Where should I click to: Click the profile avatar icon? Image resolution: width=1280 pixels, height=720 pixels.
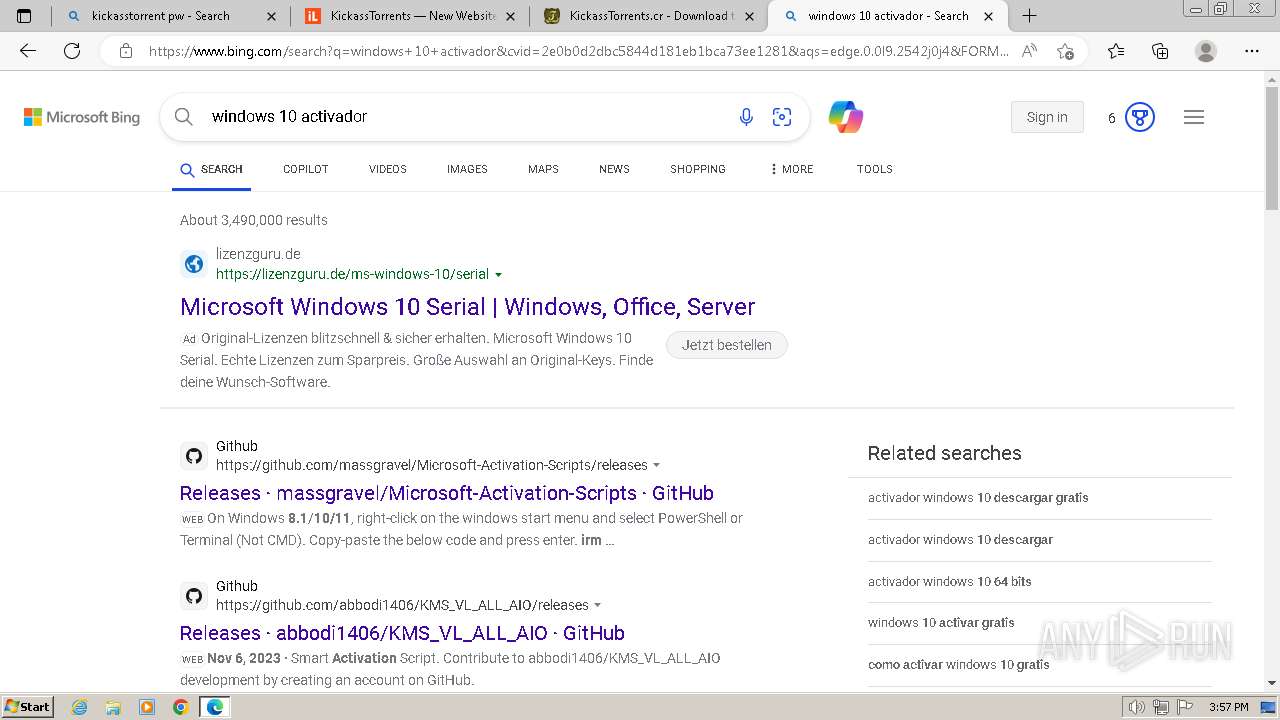click(x=1206, y=51)
